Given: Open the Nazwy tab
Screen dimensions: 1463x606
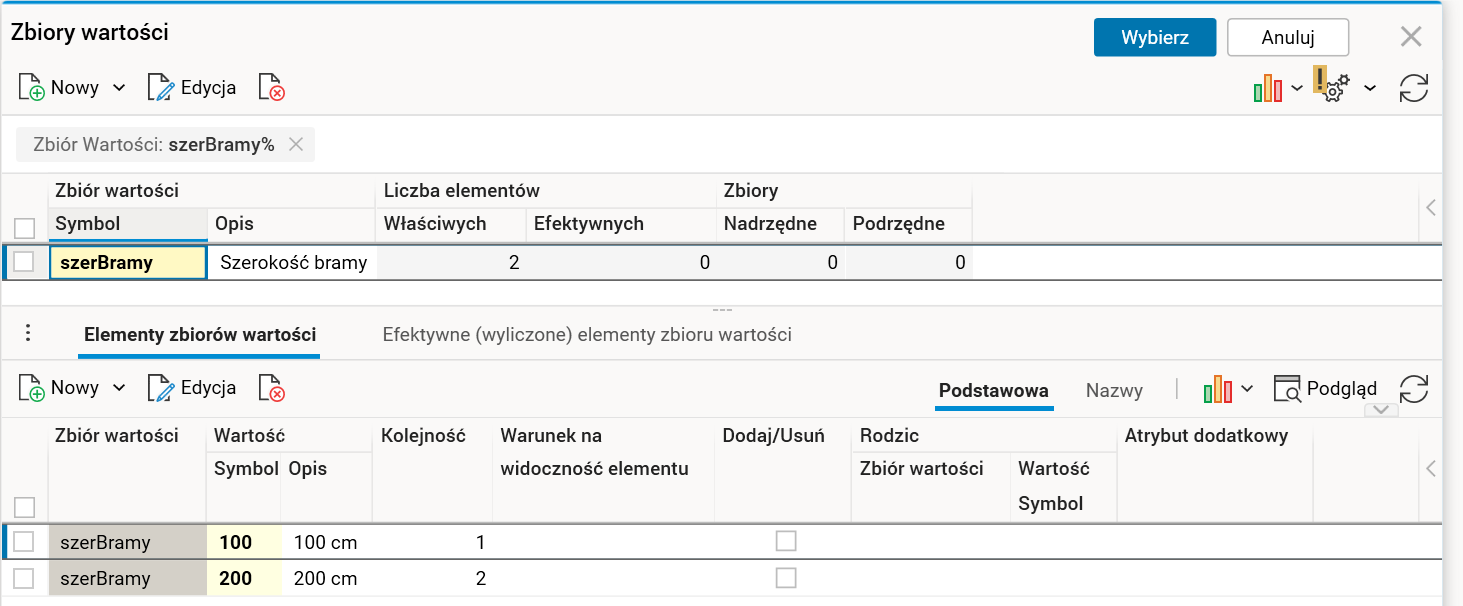Looking at the screenshot, I should 1113,390.
